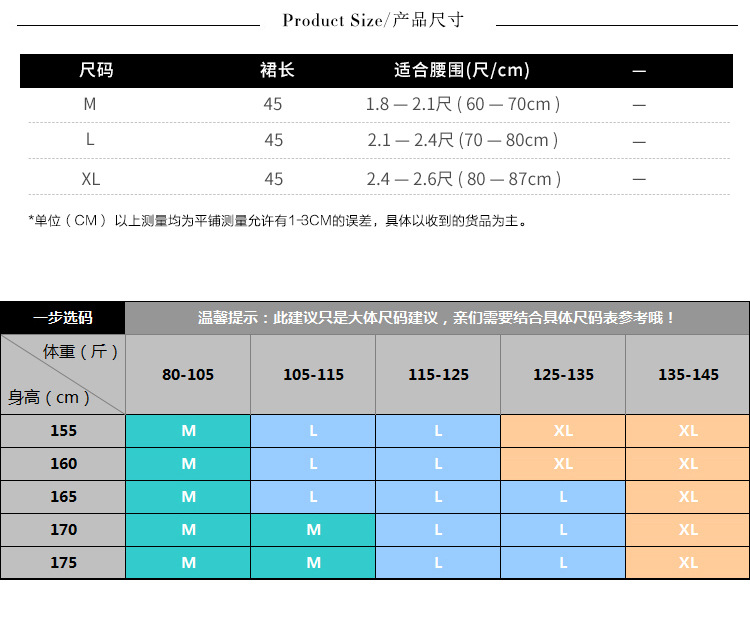Viewport: 750px width, 642px height.
Task: Click the 裙长 column header
Action: pos(276,70)
